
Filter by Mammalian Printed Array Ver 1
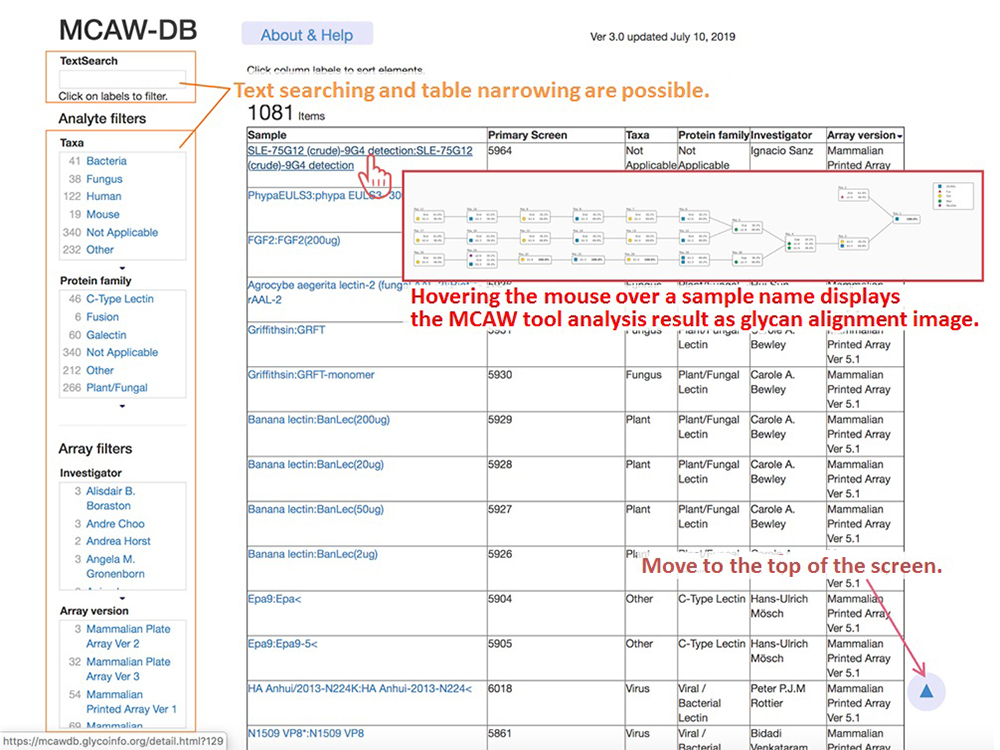point(131,702)
